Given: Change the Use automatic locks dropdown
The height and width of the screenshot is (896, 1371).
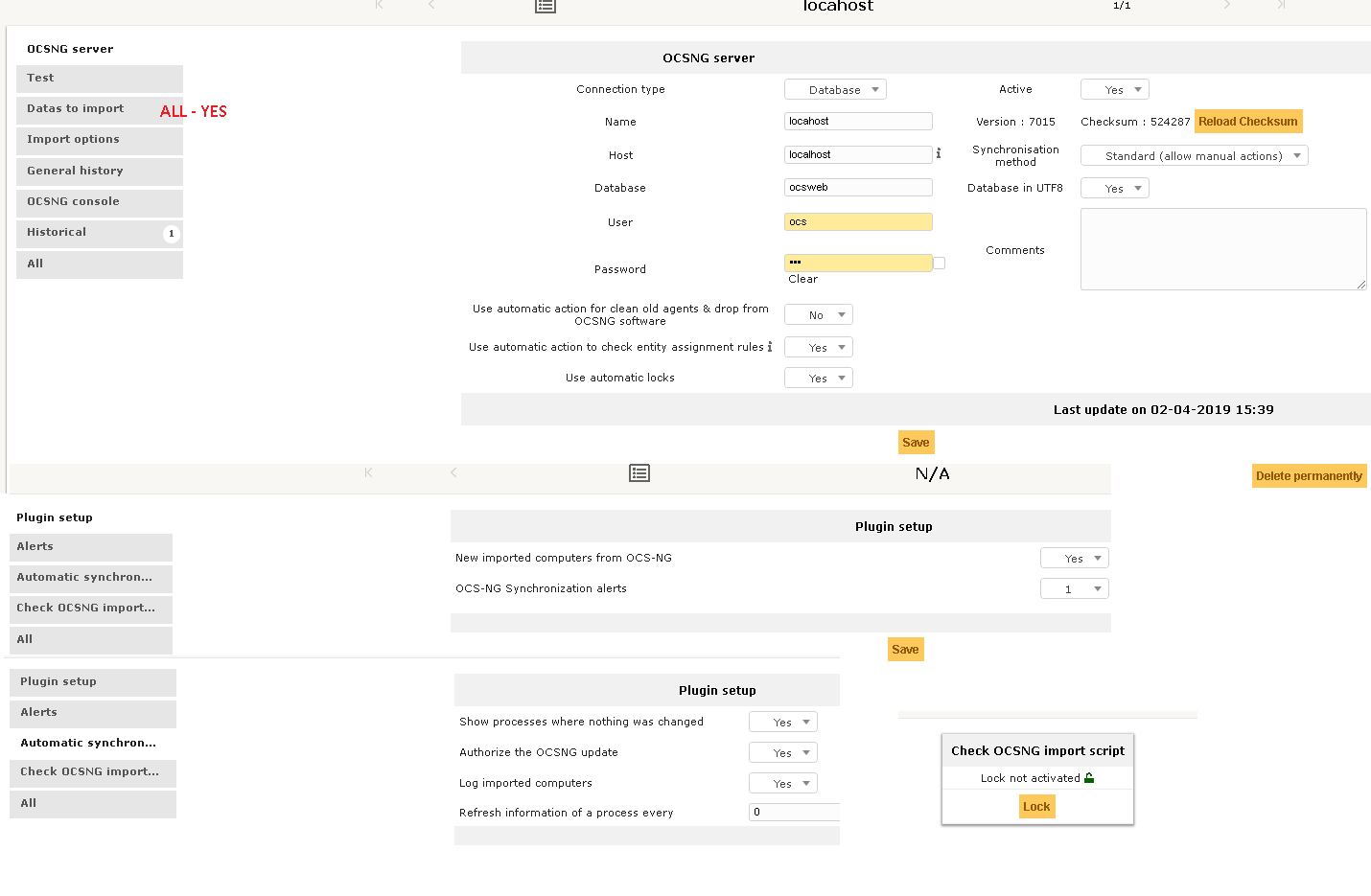Looking at the screenshot, I should coord(818,378).
